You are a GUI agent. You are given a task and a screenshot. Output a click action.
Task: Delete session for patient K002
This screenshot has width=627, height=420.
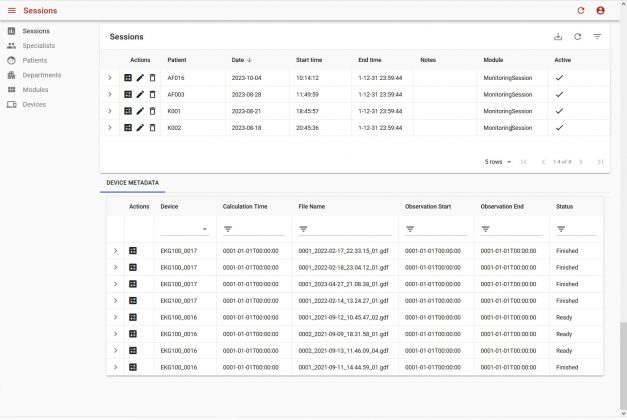coord(152,128)
